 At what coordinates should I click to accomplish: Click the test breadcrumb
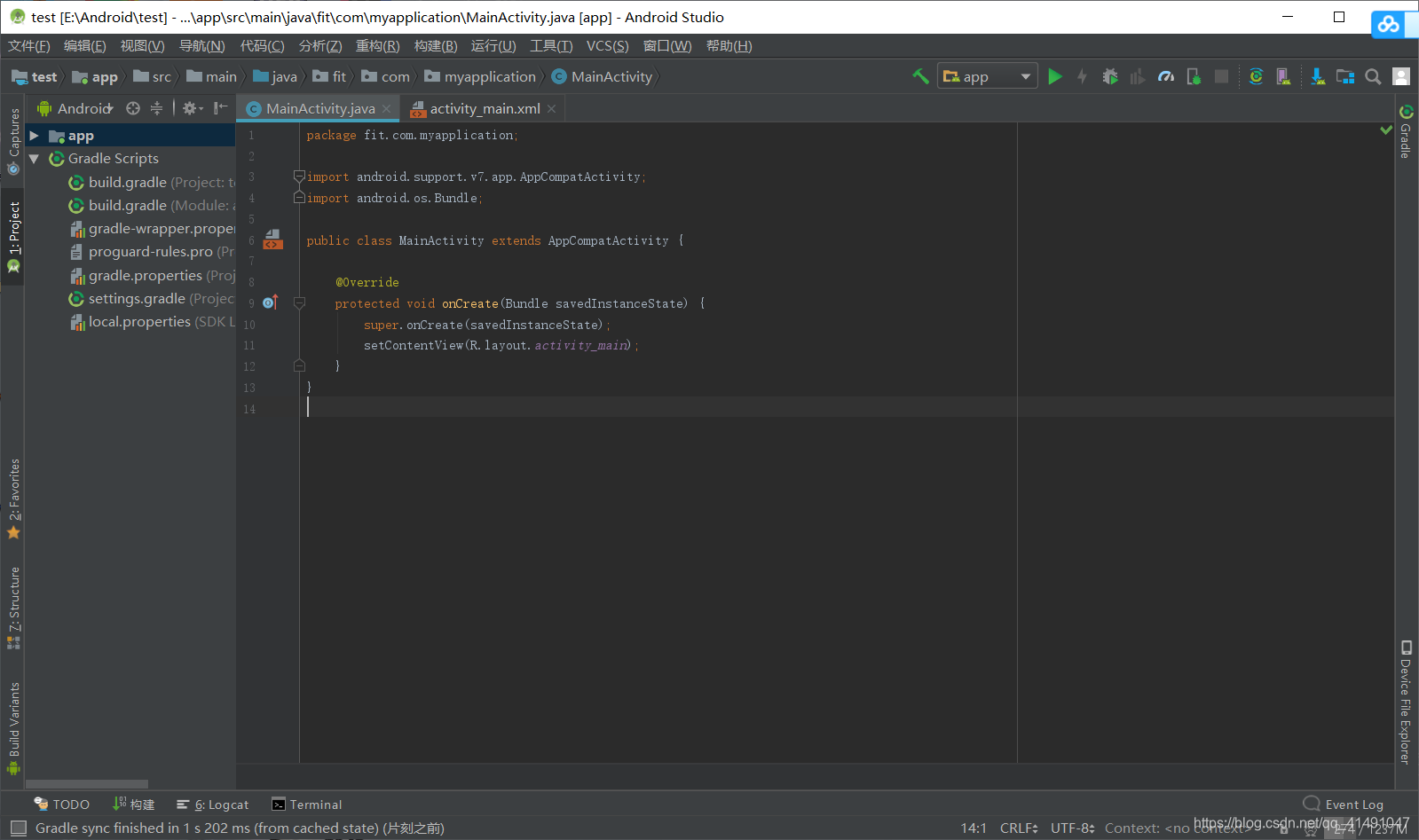pyautogui.click(x=35, y=77)
